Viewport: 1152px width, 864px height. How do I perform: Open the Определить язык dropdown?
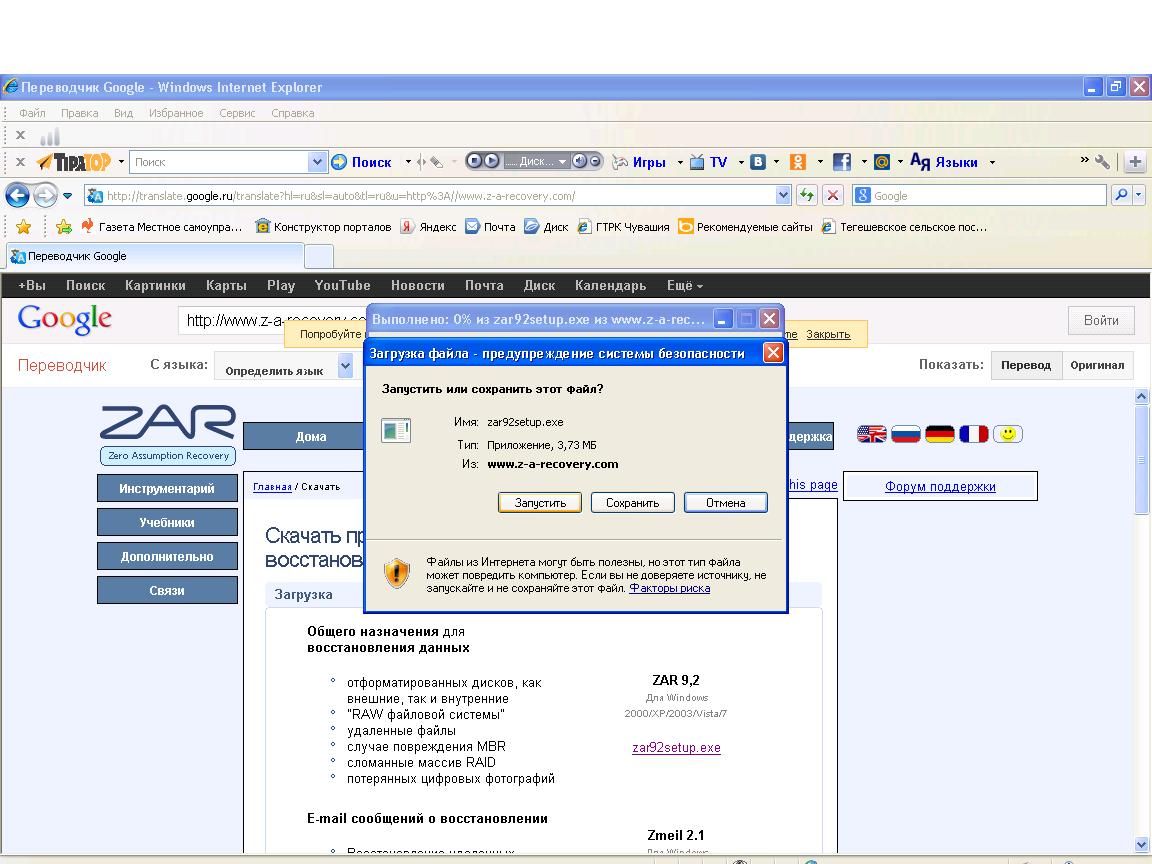284,365
